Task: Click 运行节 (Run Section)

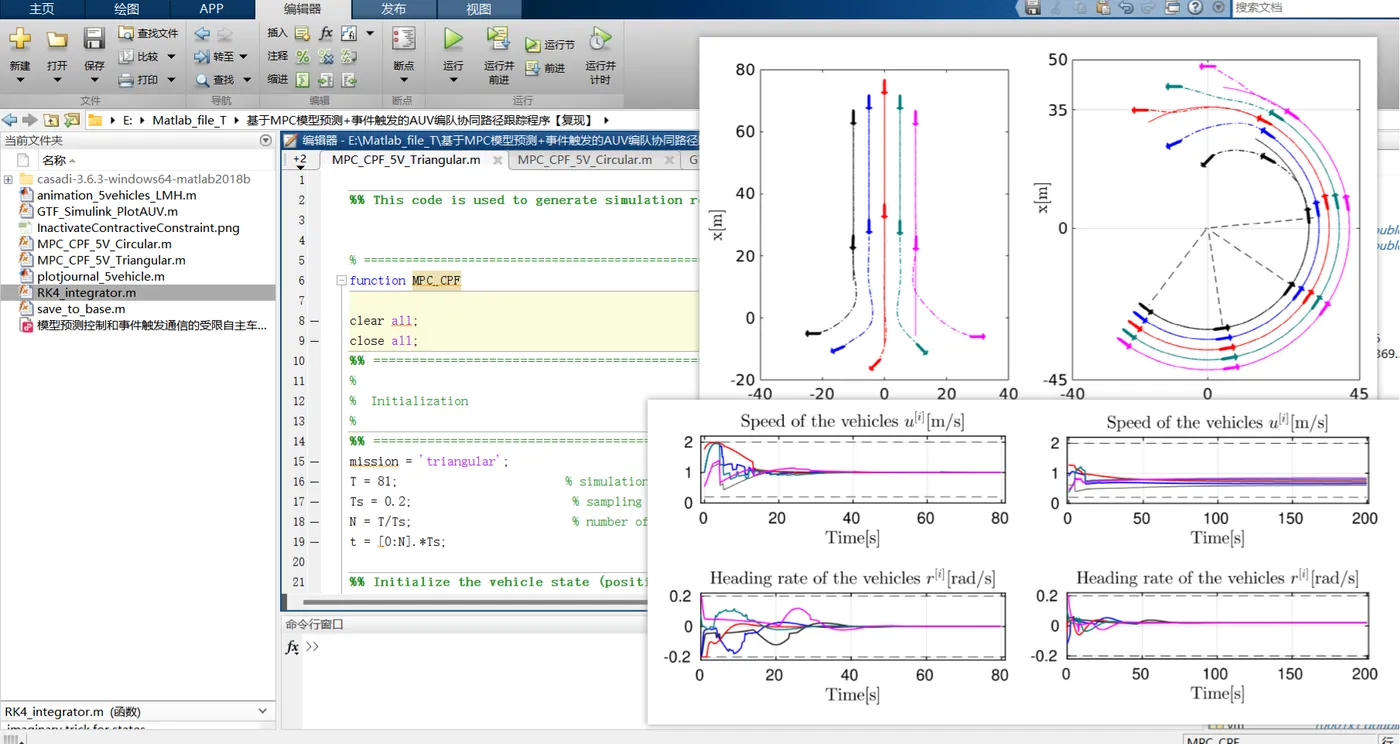Action: [550, 45]
